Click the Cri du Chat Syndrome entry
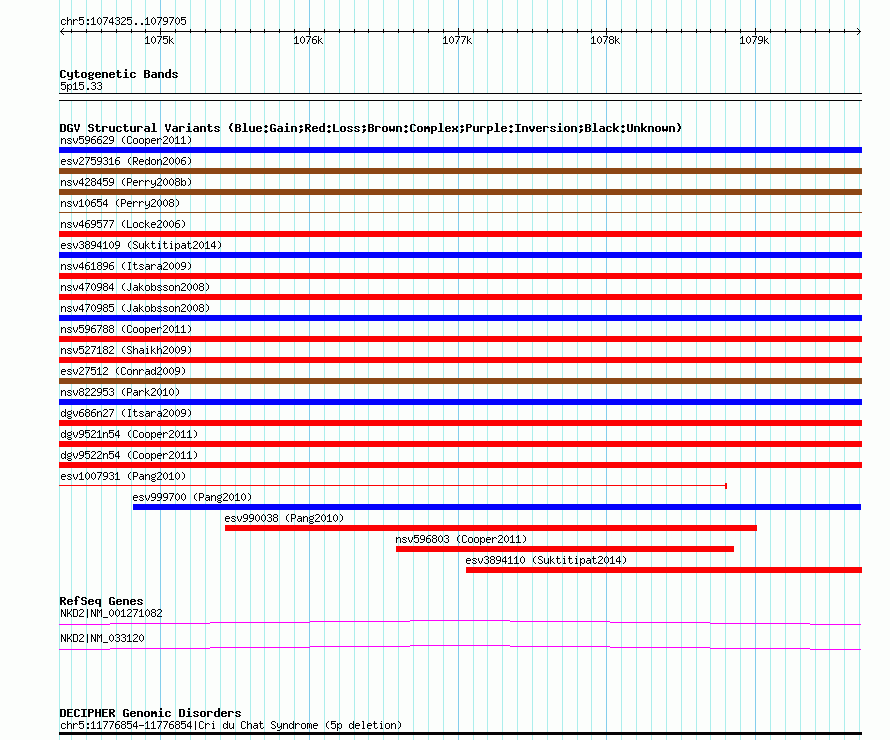 coord(230,725)
